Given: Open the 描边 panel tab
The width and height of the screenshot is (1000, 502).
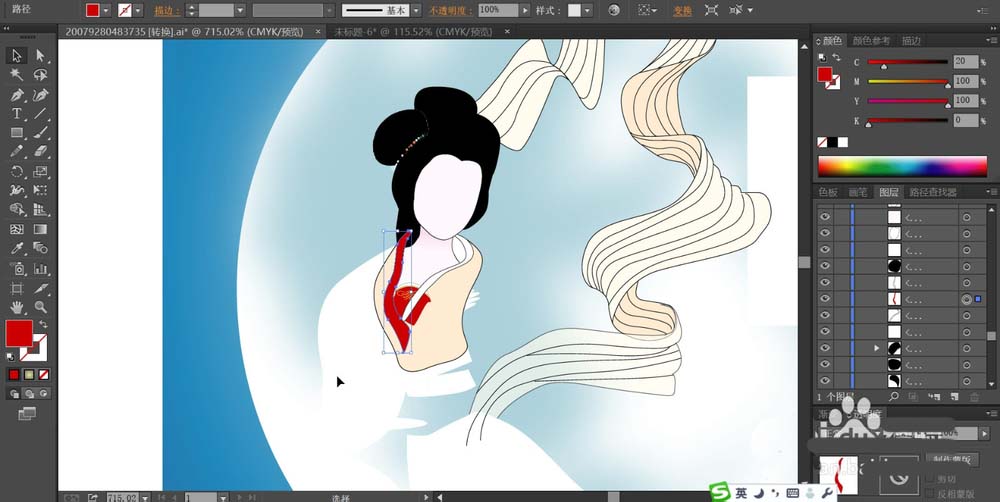Looking at the screenshot, I should coord(911,41).
